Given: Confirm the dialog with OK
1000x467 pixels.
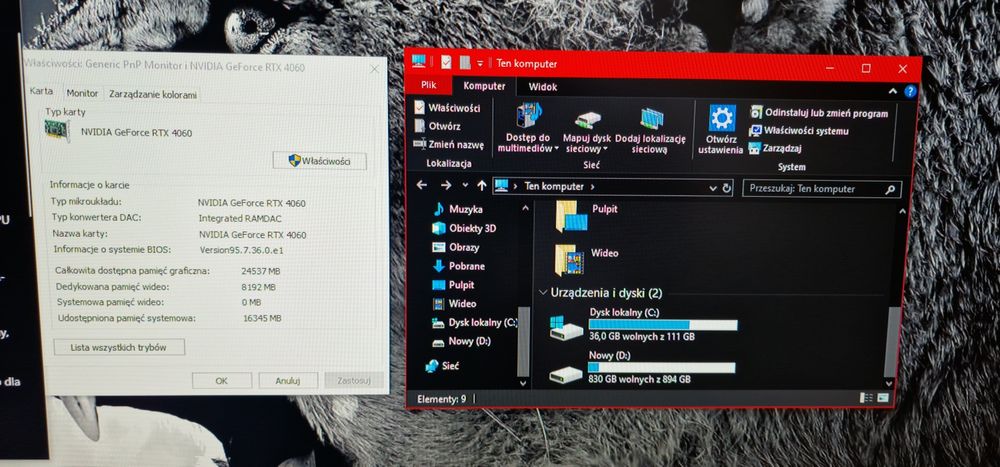Looking at the screenshot, I should pos(221,381).
